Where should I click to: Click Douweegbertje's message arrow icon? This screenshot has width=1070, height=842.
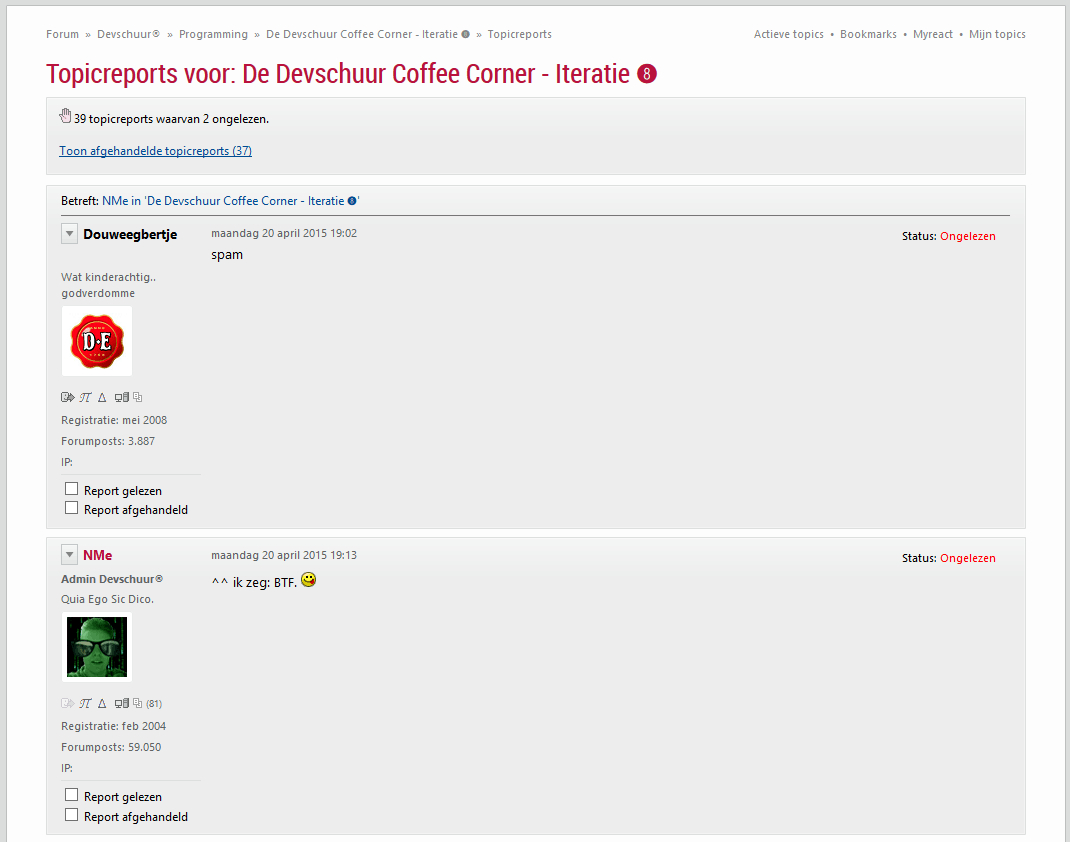click(67, 397)
